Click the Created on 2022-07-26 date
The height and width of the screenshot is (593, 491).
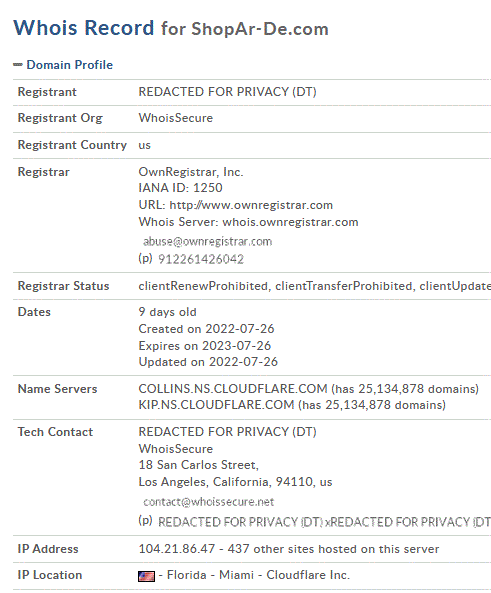[x=206, y=329]
